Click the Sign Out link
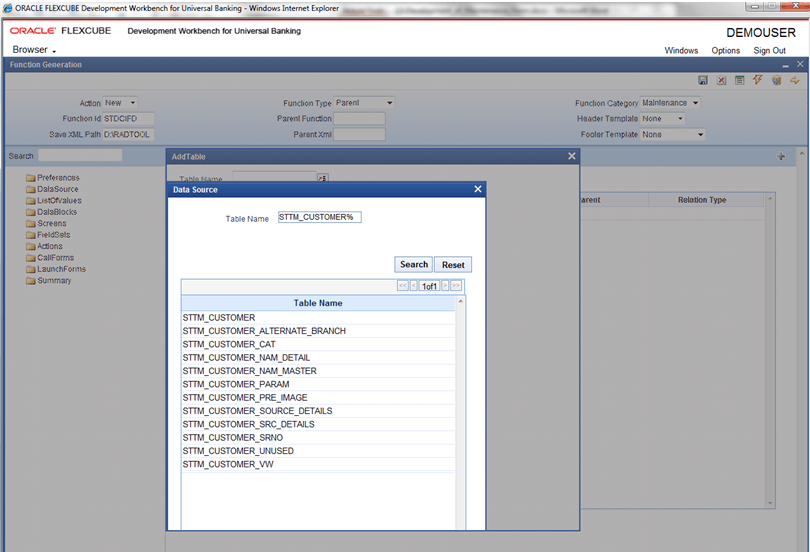The width and height of the screenshot is (810, 552). tap(769, 51)
